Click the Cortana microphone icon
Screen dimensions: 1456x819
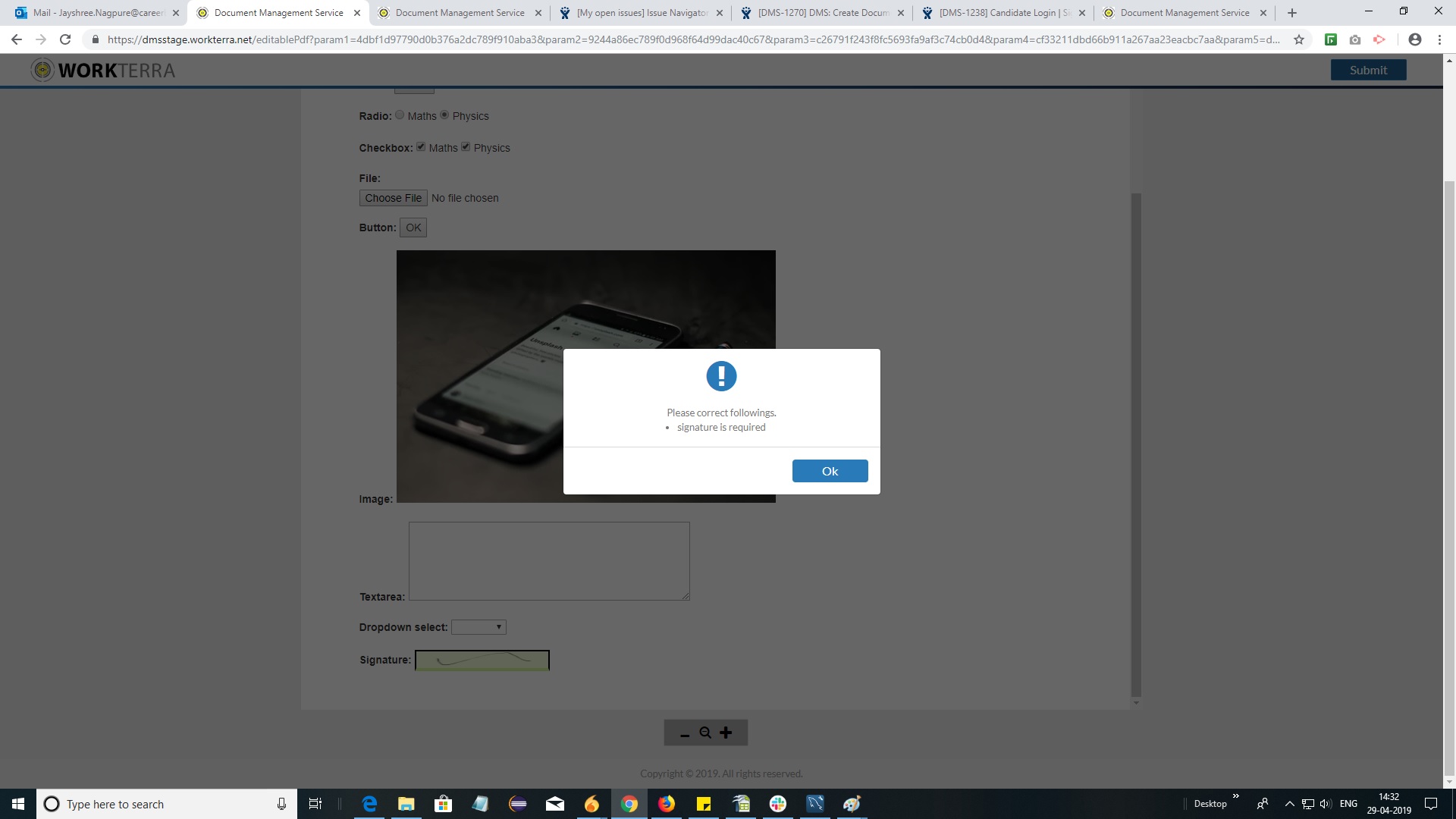tap(281, 804)
